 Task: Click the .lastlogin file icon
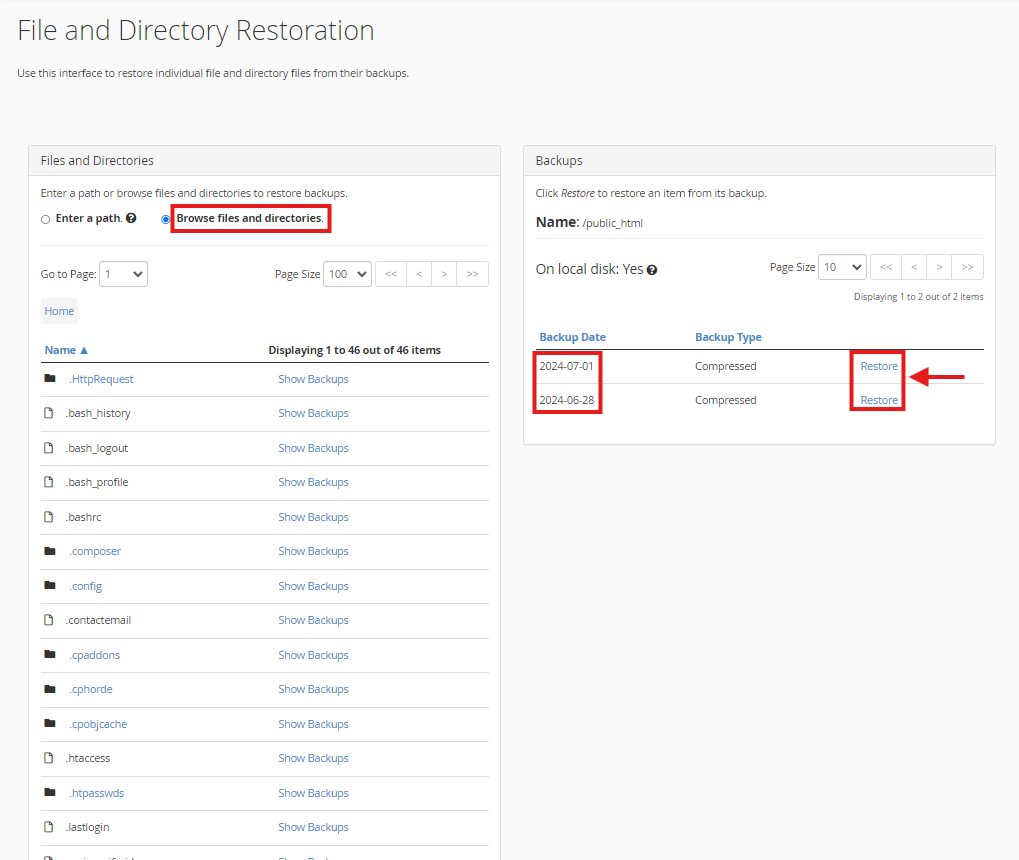coord(49,827)
